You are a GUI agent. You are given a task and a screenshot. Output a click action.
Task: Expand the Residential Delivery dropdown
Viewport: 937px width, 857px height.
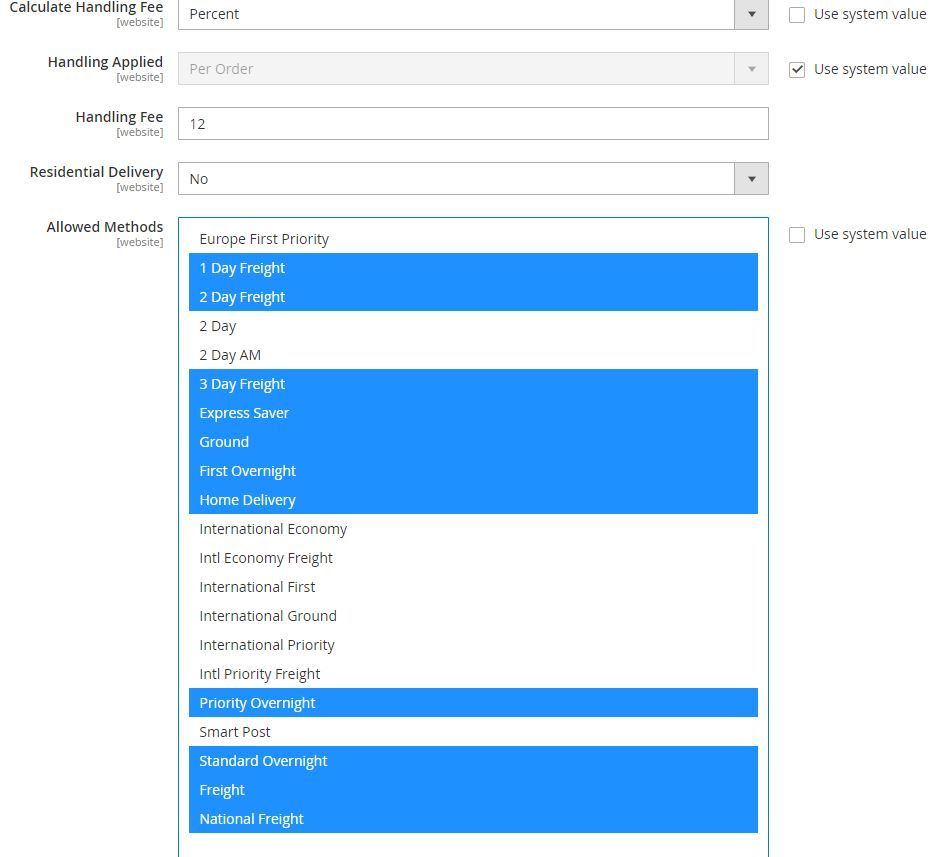coord(472,179)
